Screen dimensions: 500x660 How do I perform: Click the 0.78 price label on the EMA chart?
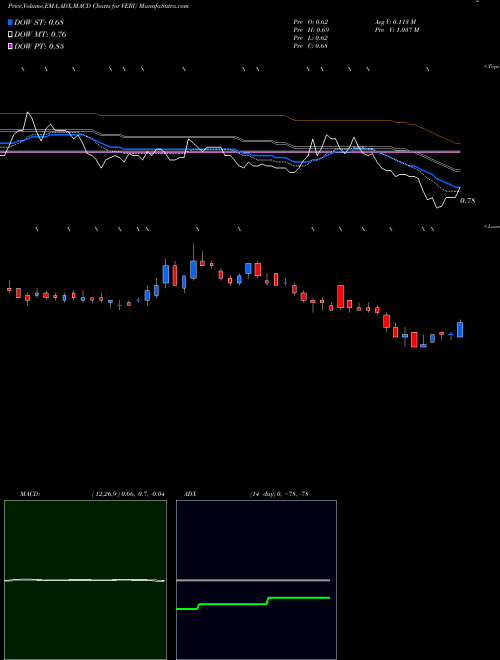(467, 201)
